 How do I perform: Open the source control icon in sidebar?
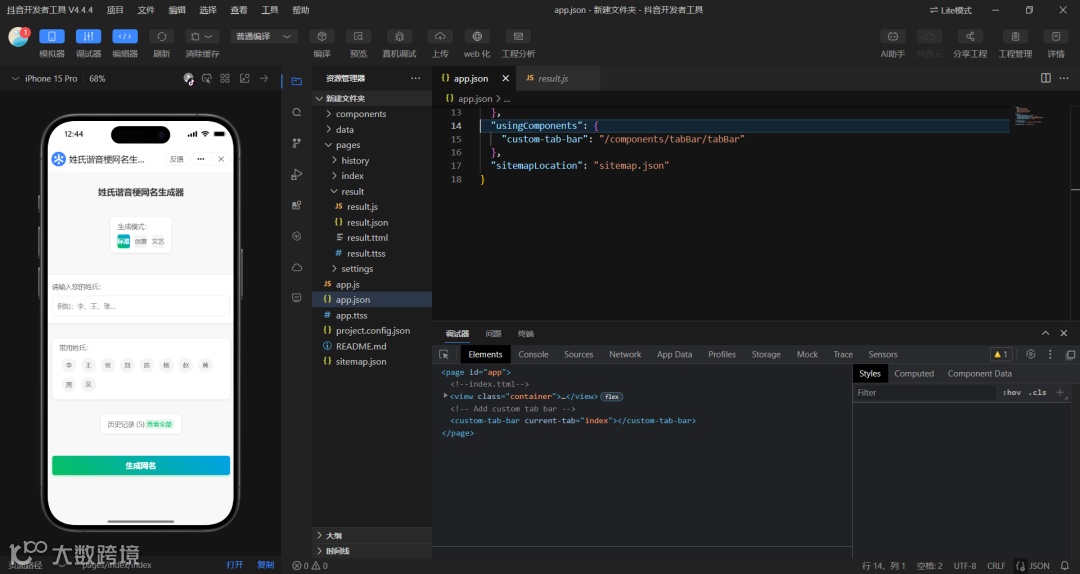[297, 144]
